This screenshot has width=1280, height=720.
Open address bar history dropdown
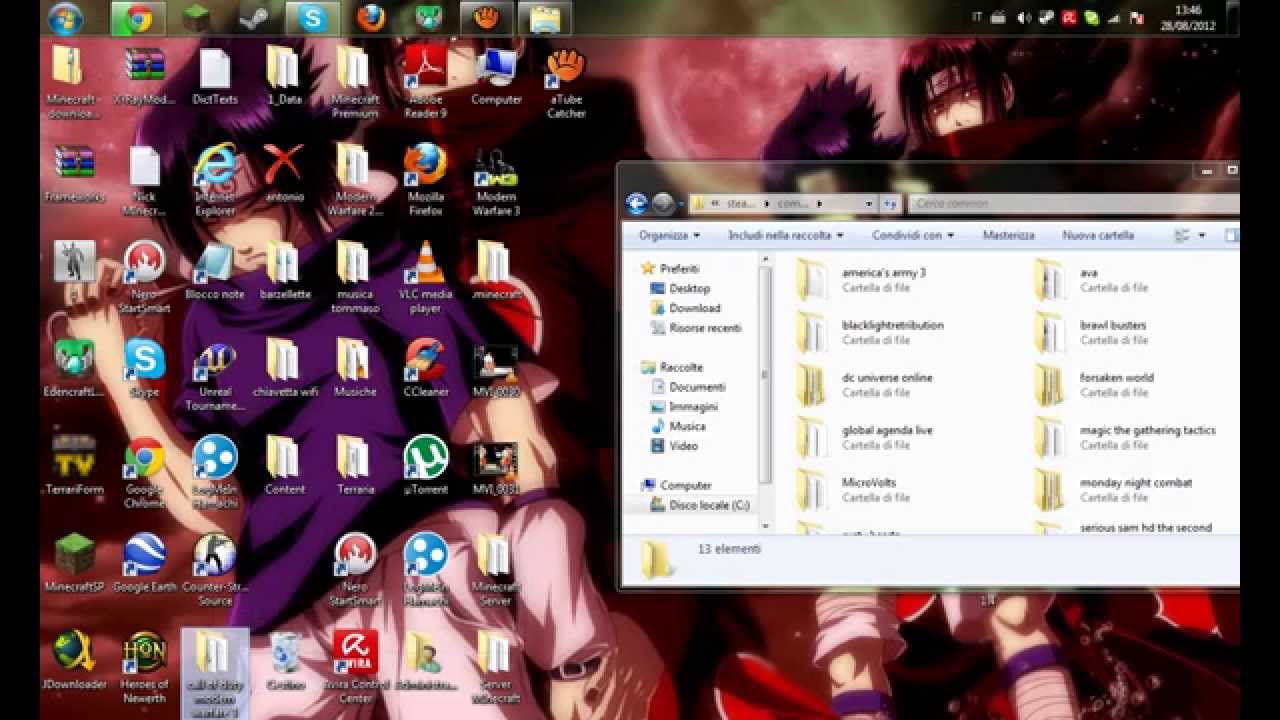(x=868, y=204)
